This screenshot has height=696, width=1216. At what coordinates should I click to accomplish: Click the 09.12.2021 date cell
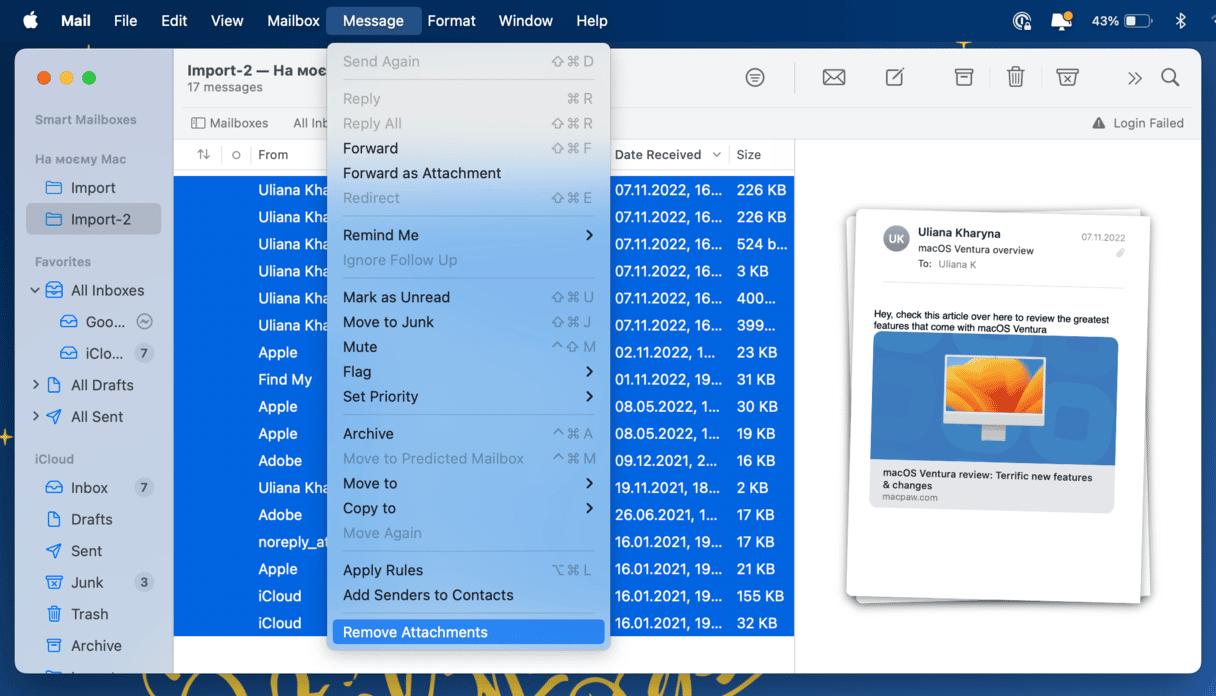(669, 461)
